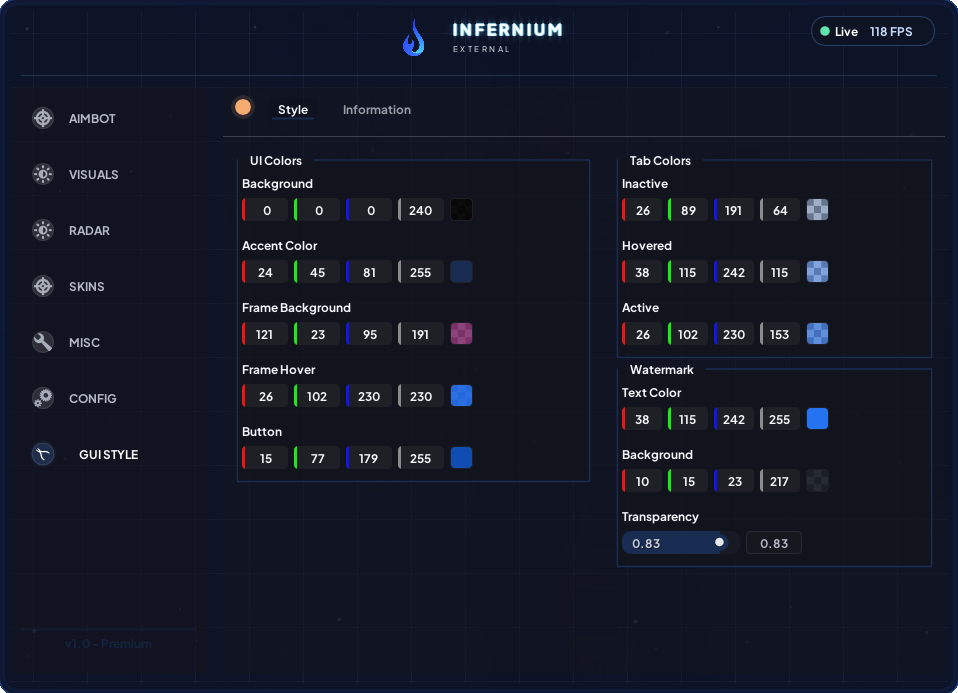This screenshot has width=958, height=693.
Task: Click Inactive alpha field 64
Action: coord(780,210)
